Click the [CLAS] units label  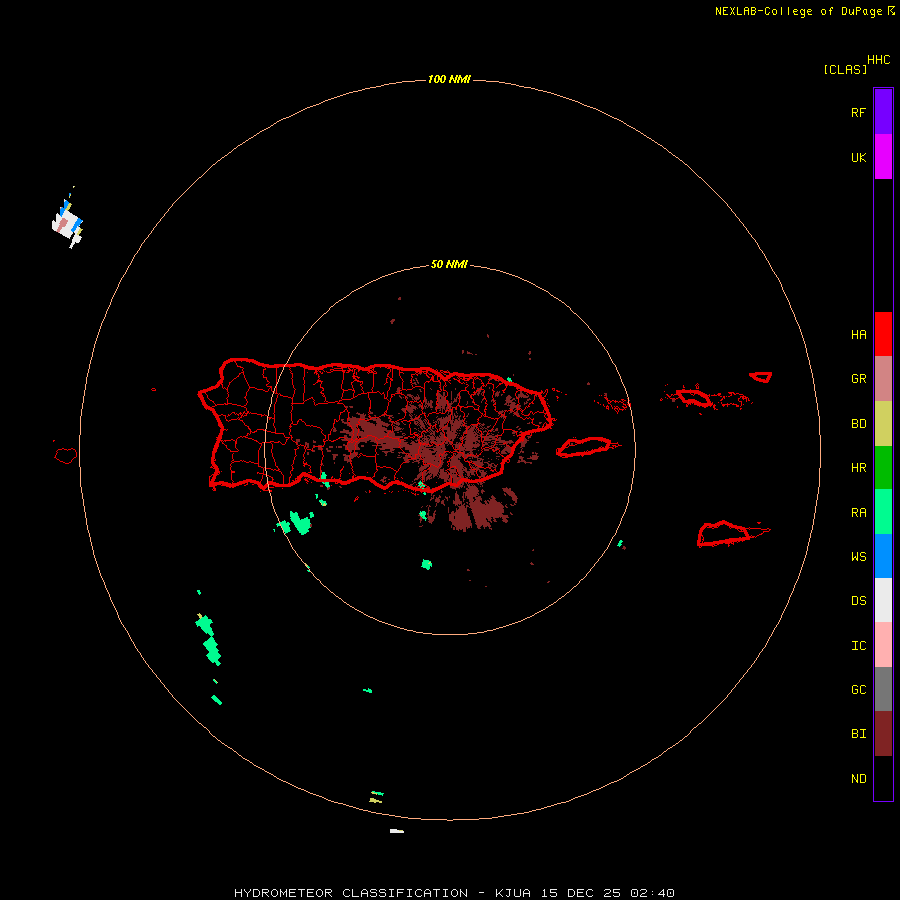tap(845, 69)
